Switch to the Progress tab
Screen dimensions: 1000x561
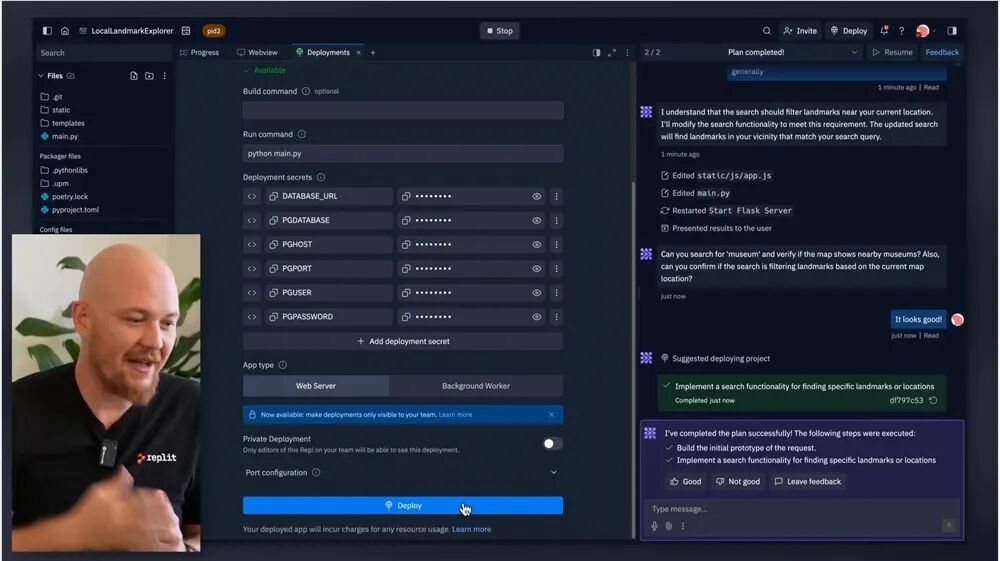pyautogui.click(x=199, y=52)
